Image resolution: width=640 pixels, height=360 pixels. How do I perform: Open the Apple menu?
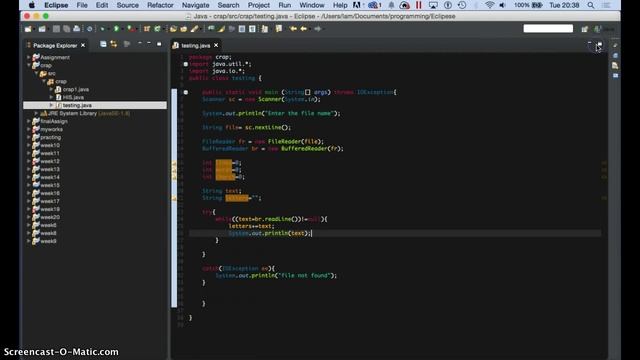(x=31, y=5)
